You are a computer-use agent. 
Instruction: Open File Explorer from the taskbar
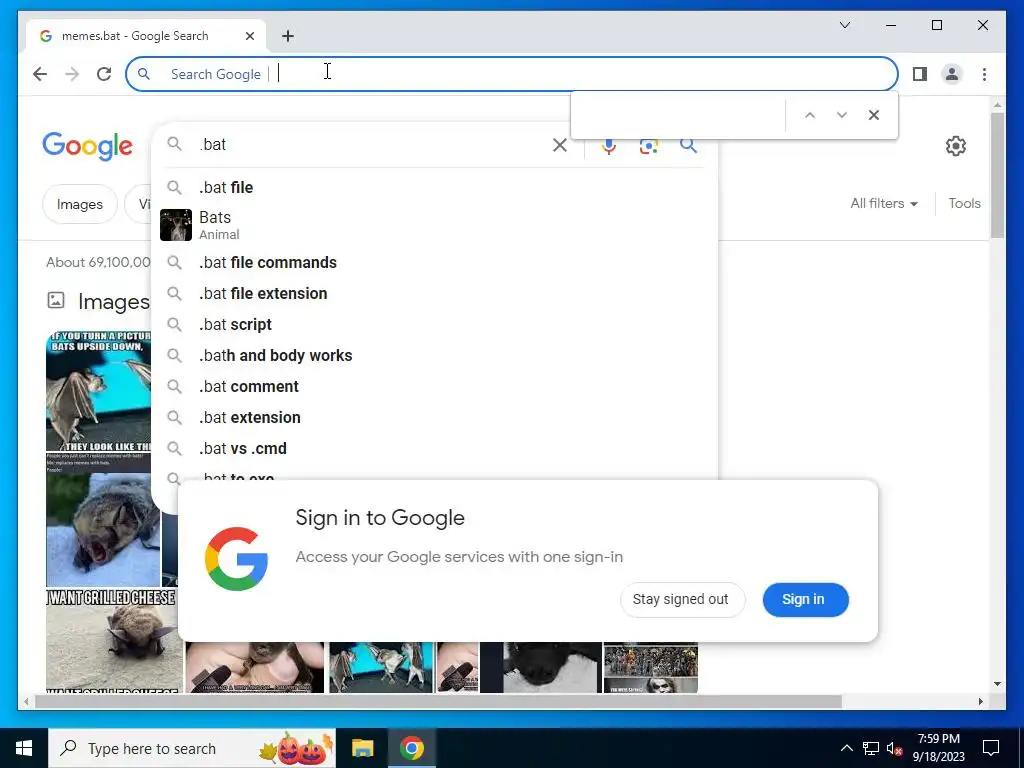362,748
